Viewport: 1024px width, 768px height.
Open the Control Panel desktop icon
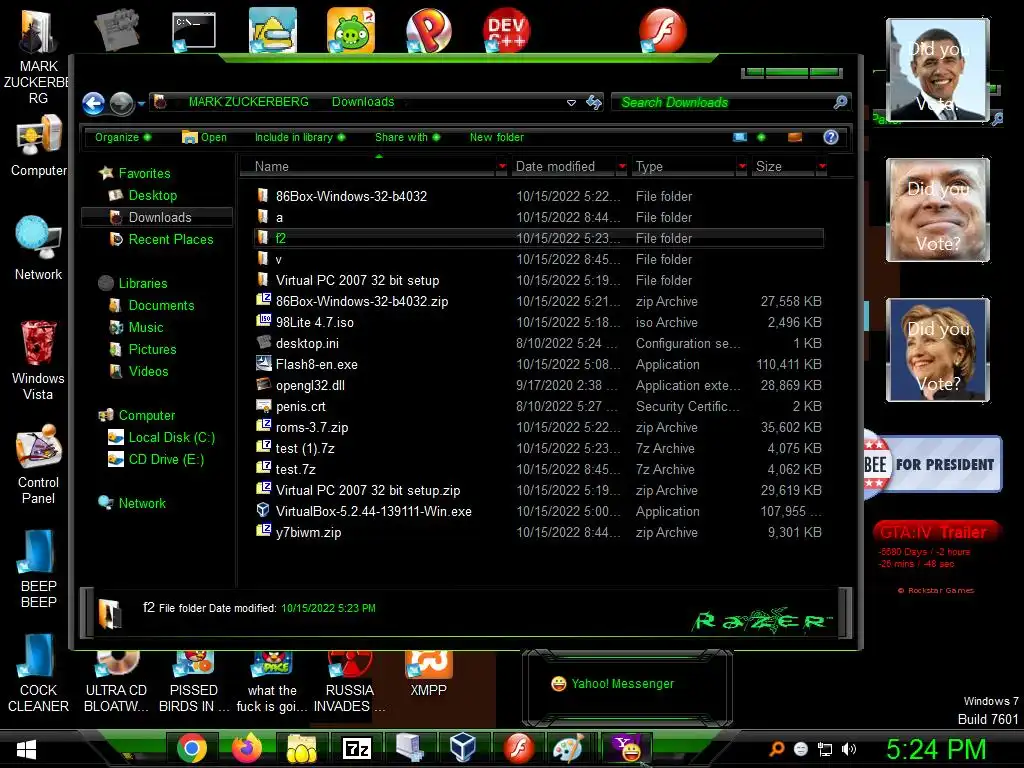(38, 464)
